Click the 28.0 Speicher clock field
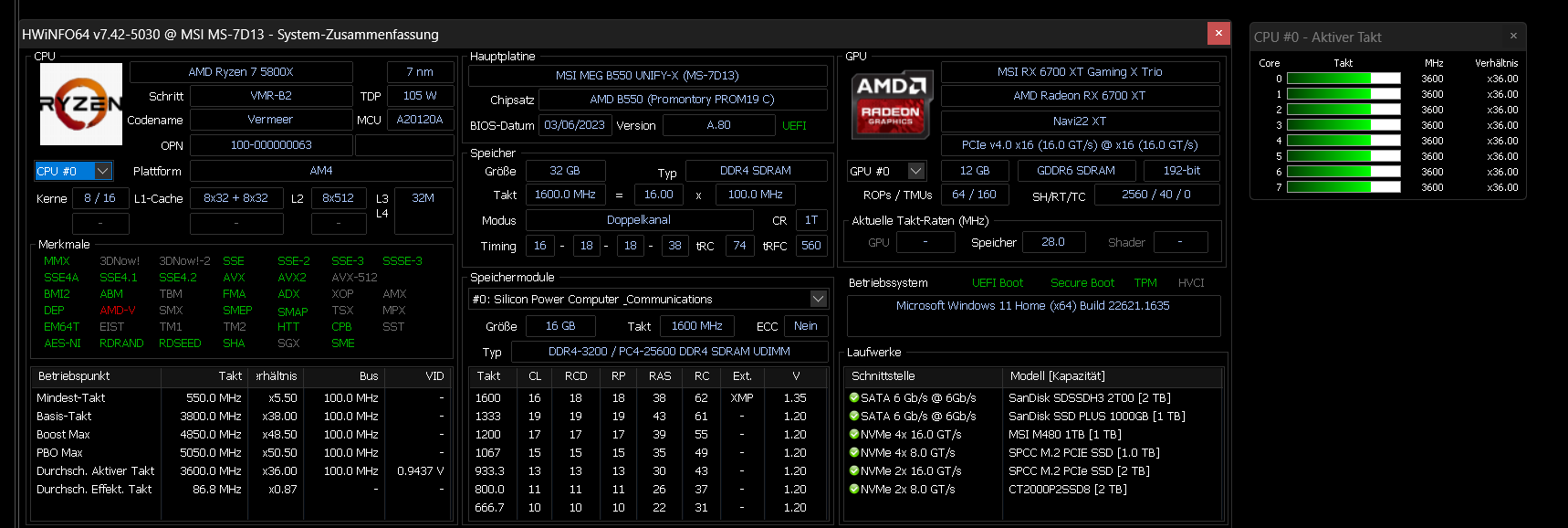 1053,242
